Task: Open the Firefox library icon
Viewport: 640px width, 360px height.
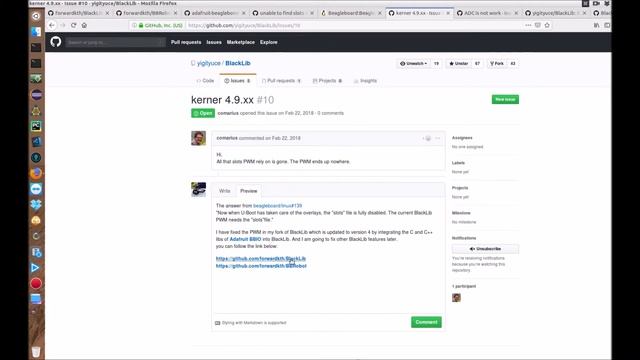Action: pos(597,25)
